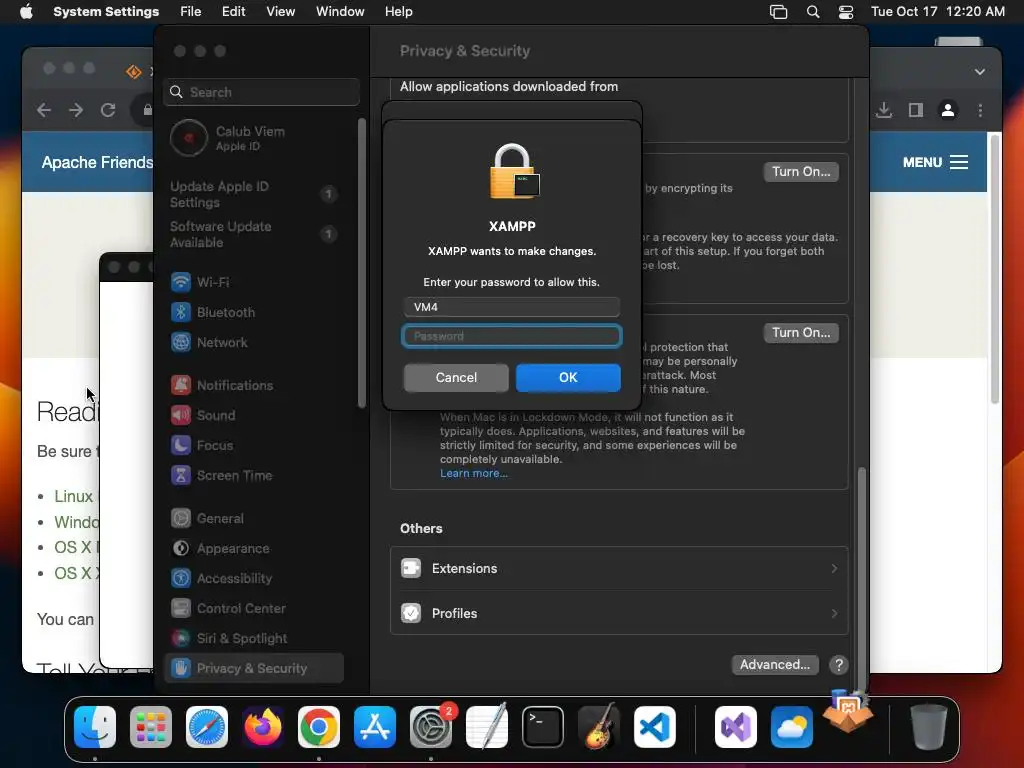Click Turn On... for FileVault
The height and width of the screenshot is (768, 1024).
[801, 172]
